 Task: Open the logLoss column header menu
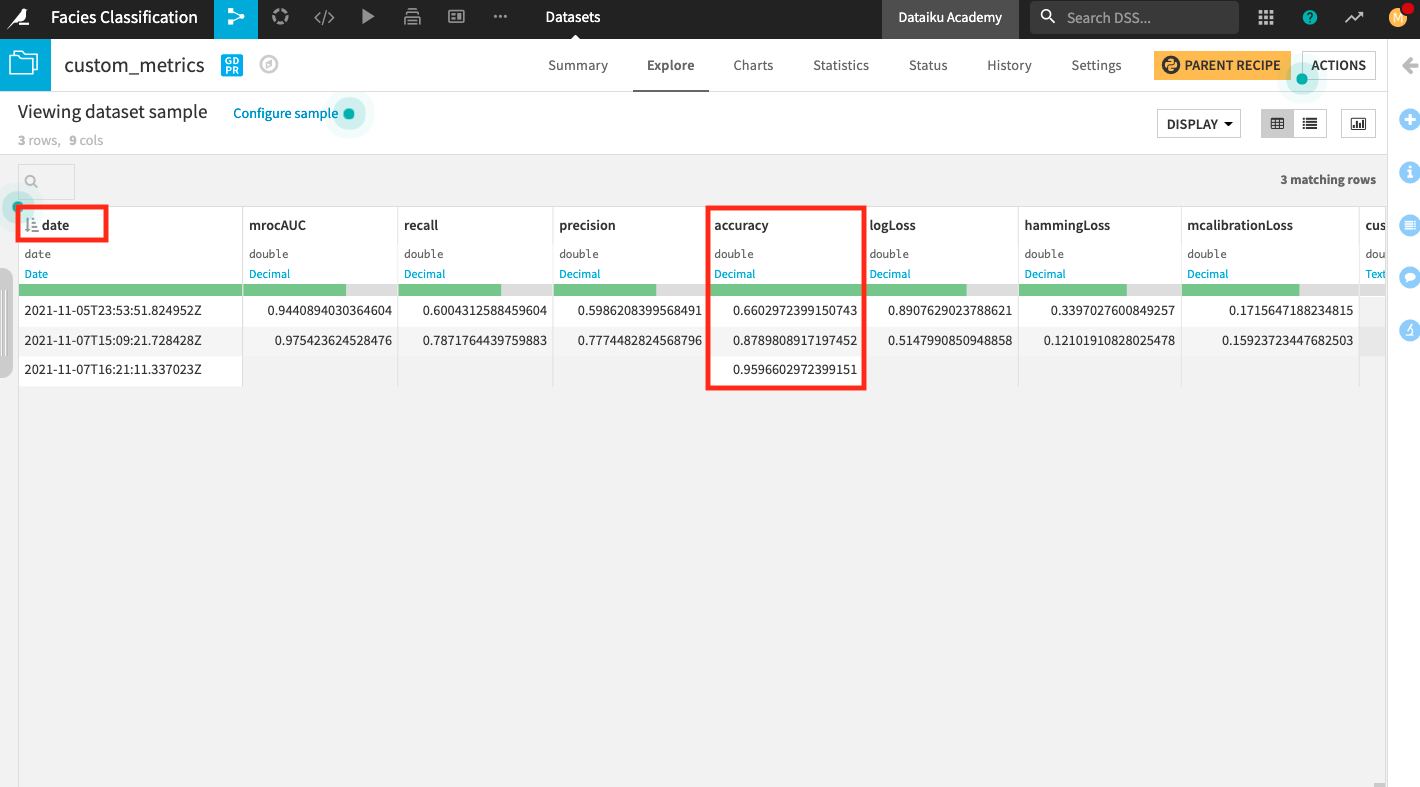(x=891, y=225)
